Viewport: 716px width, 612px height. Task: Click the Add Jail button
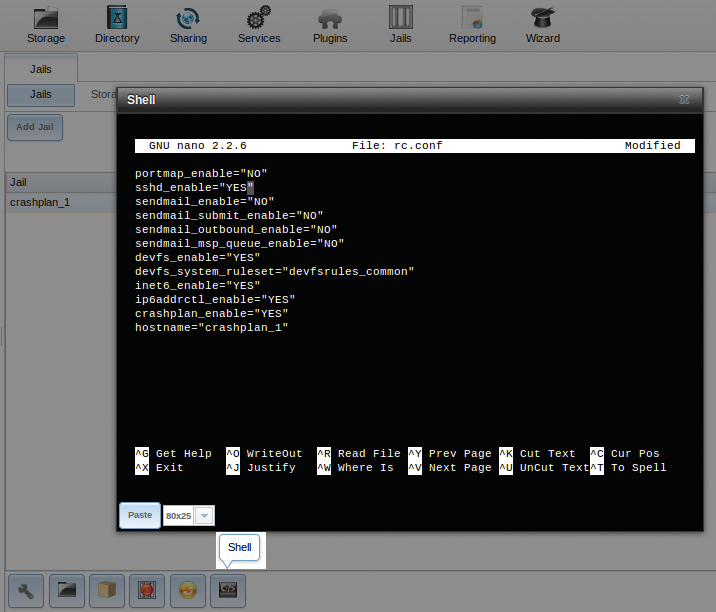click(x=35, y=127)
